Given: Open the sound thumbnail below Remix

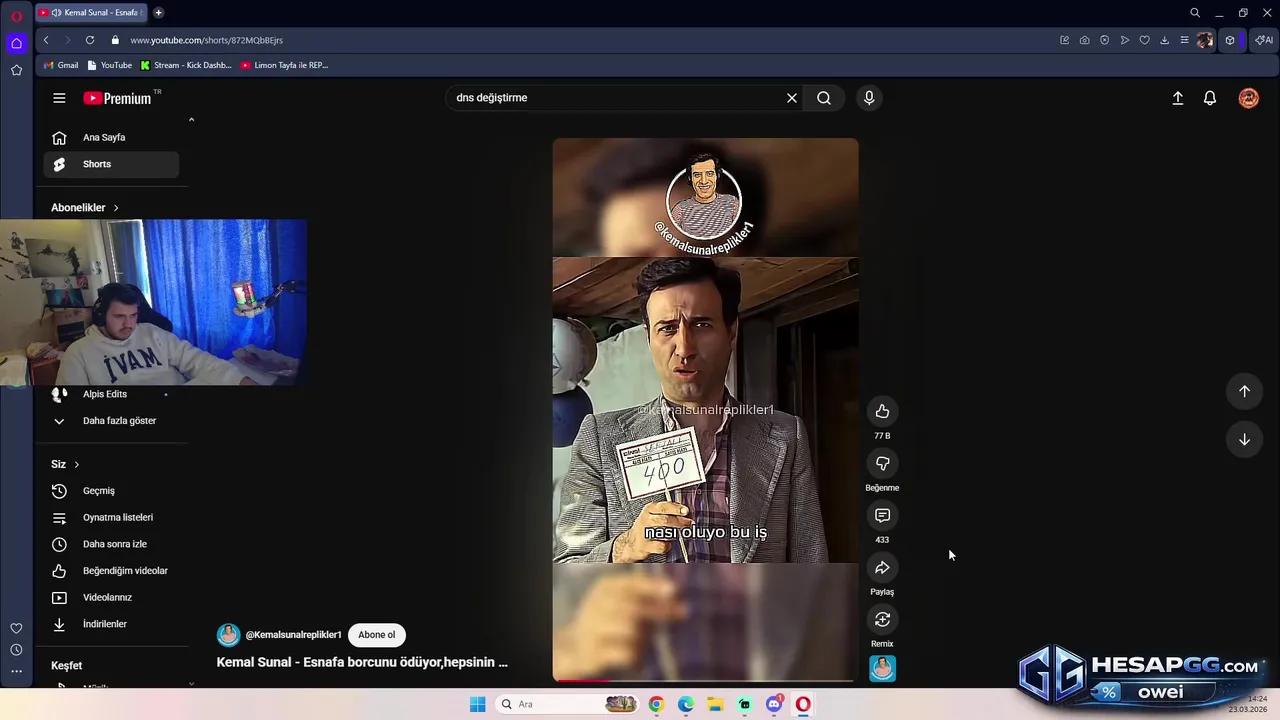Looking at the screenshot, I should 882,668.
